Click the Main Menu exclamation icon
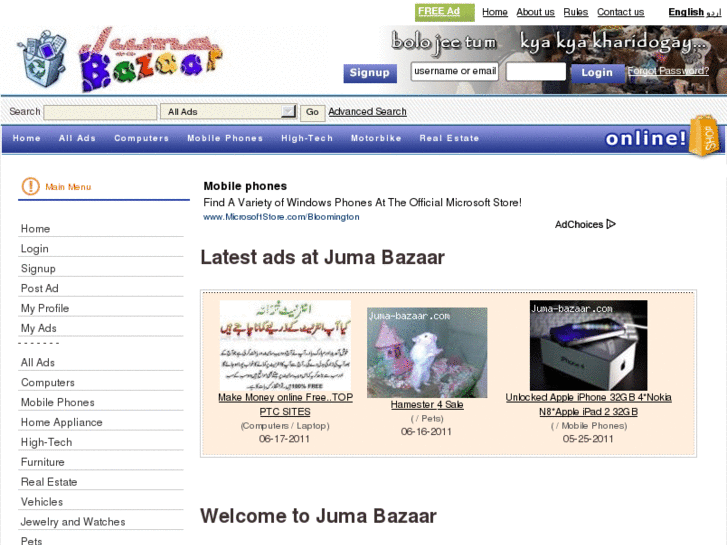This screenshot has height=545, width=727. 31,186
